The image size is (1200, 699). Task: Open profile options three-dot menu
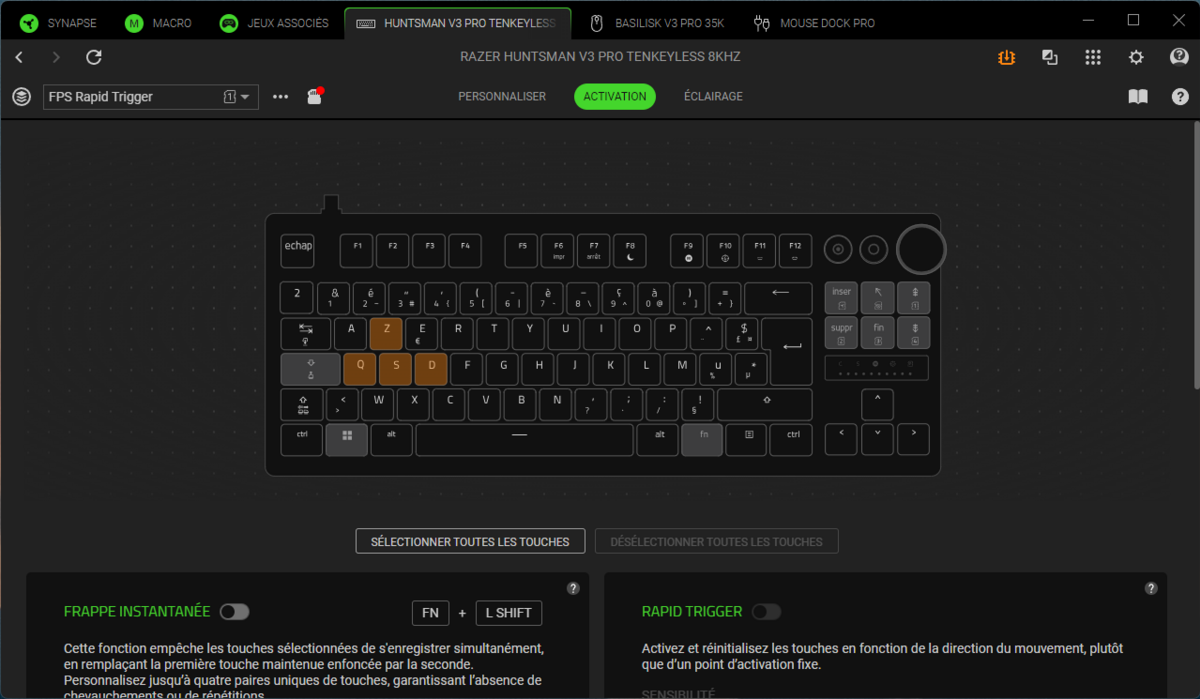tap(280, 97)
